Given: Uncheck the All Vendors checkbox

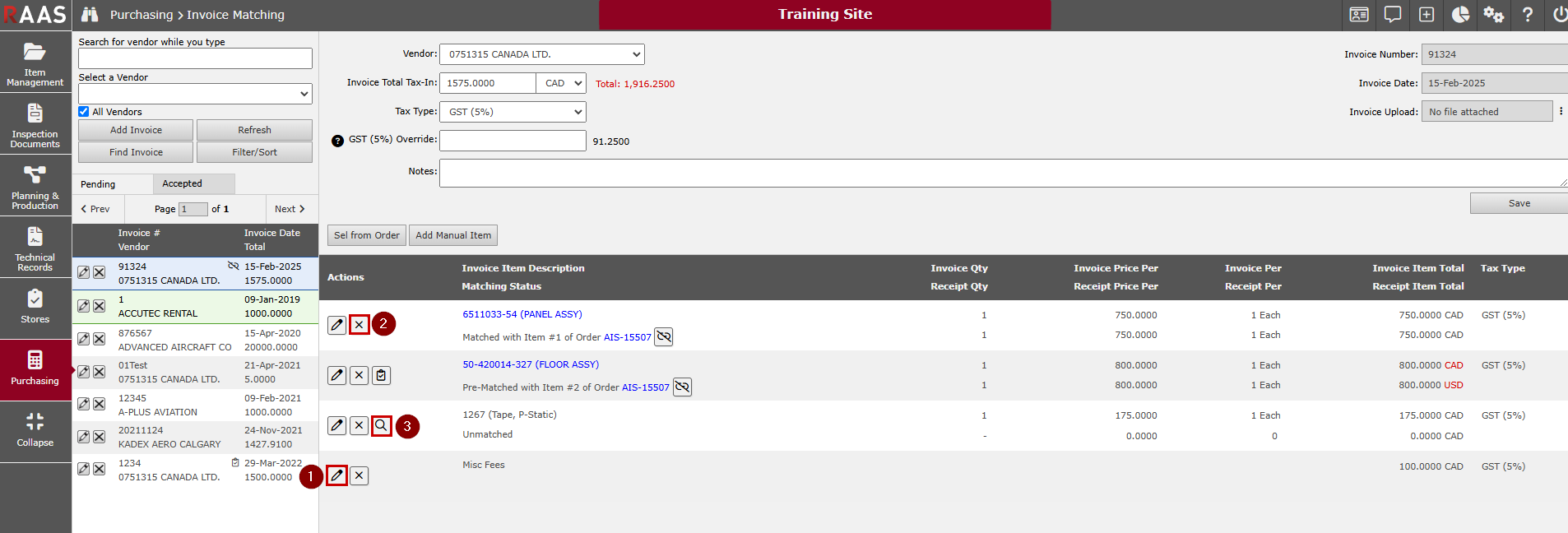Looking at the screenshot, I should [x=84, y=112].
